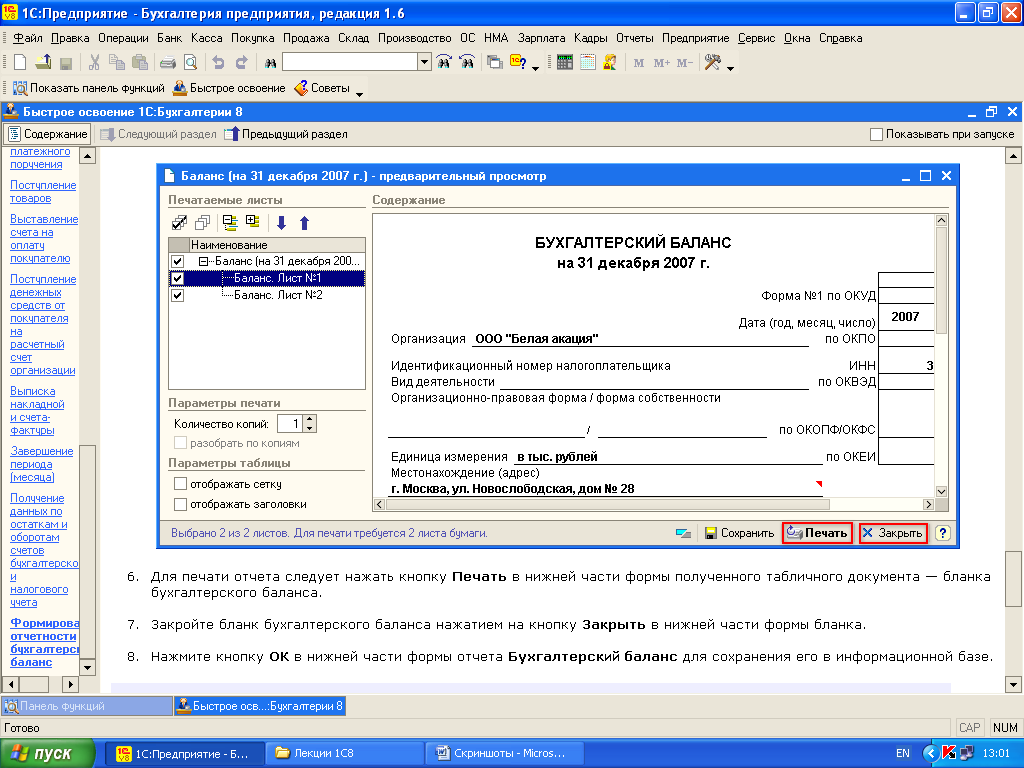Collapse the Баланс tree node minus box

point(203,261)
